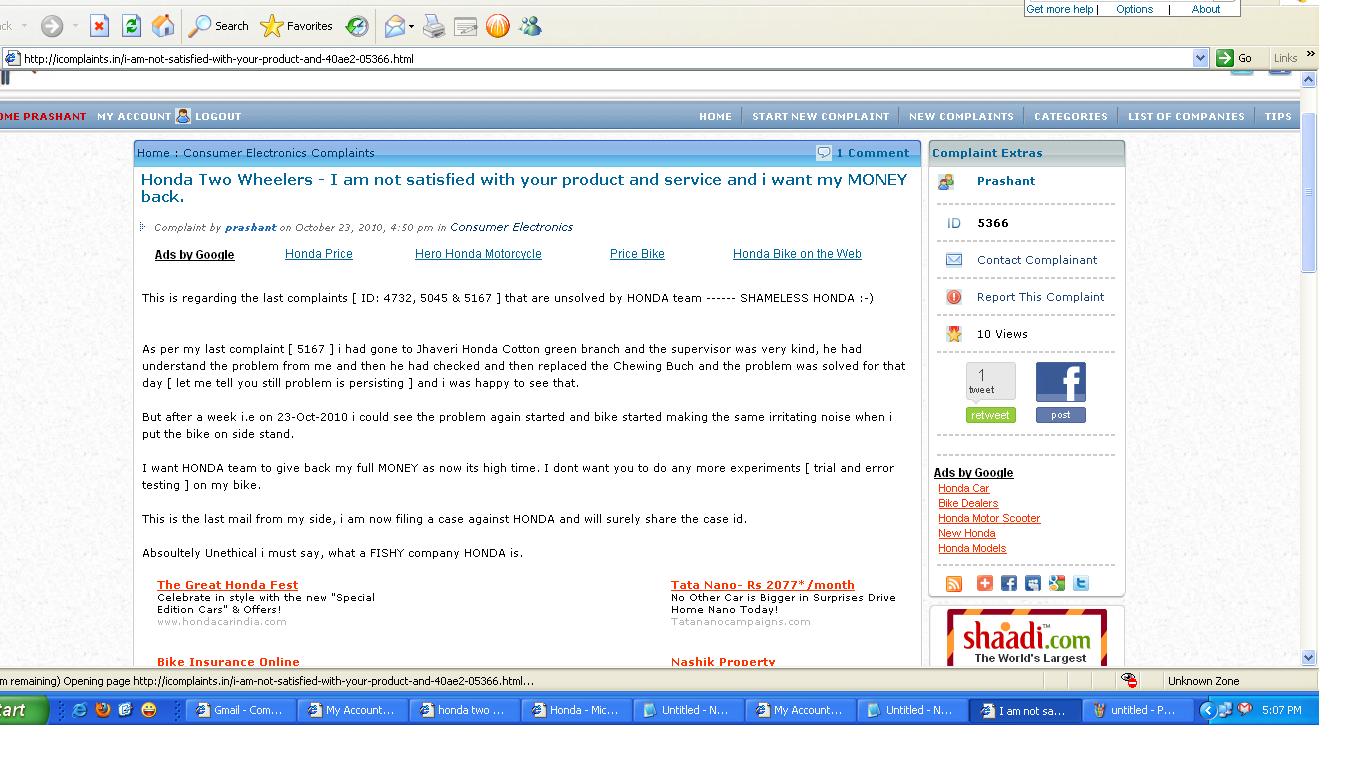The image size is (1366, 768).
Task: Click the Facebook post button
Action: (x=1061, y=415)
